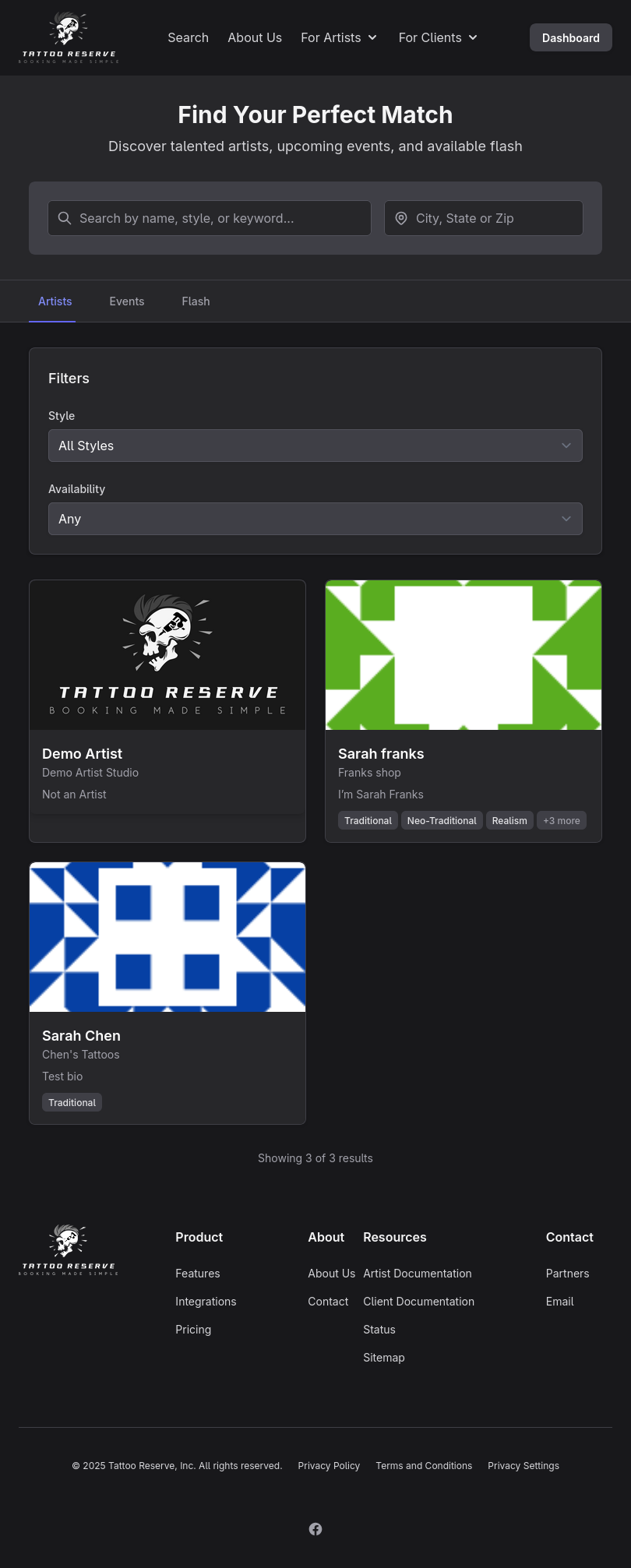Screen dimensions: 631x1568
Task: Focus the name, style, or keyword search field
Action: pos(210,218)
